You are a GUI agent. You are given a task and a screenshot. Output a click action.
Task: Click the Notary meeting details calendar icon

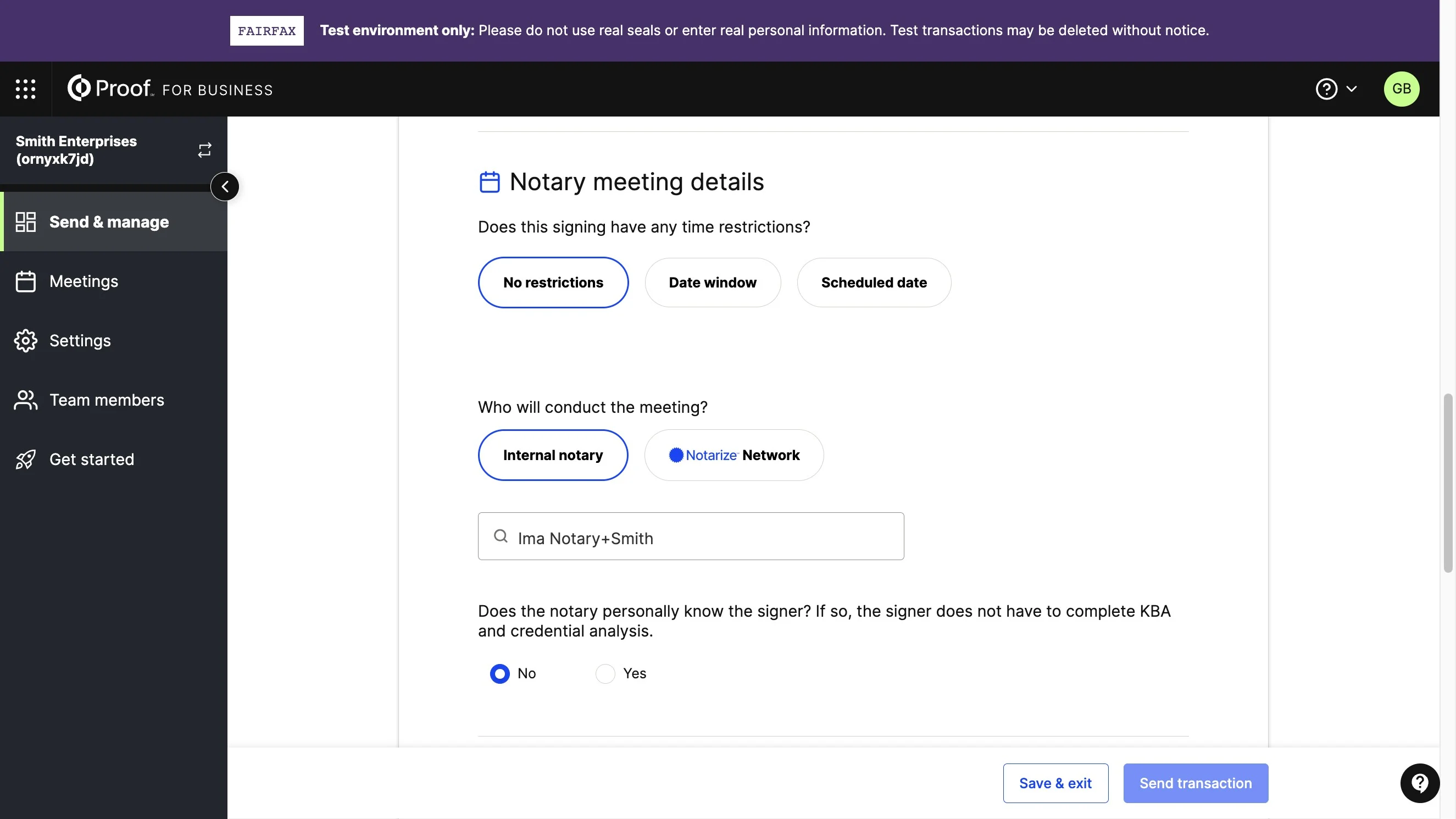pyautogui.click(x=490, y=182)
